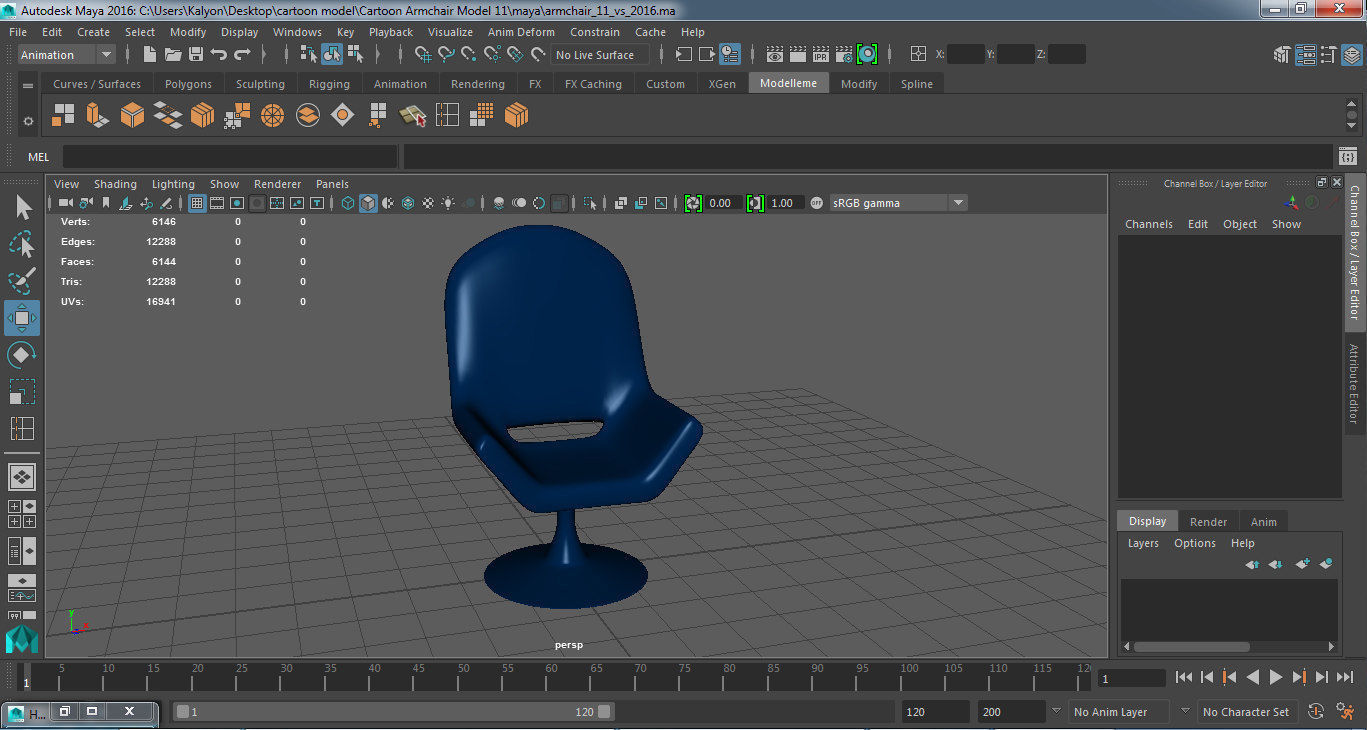Click the bookmark icon in viewport toolbar
1367x730 pixels.
[x=105, y=203]
